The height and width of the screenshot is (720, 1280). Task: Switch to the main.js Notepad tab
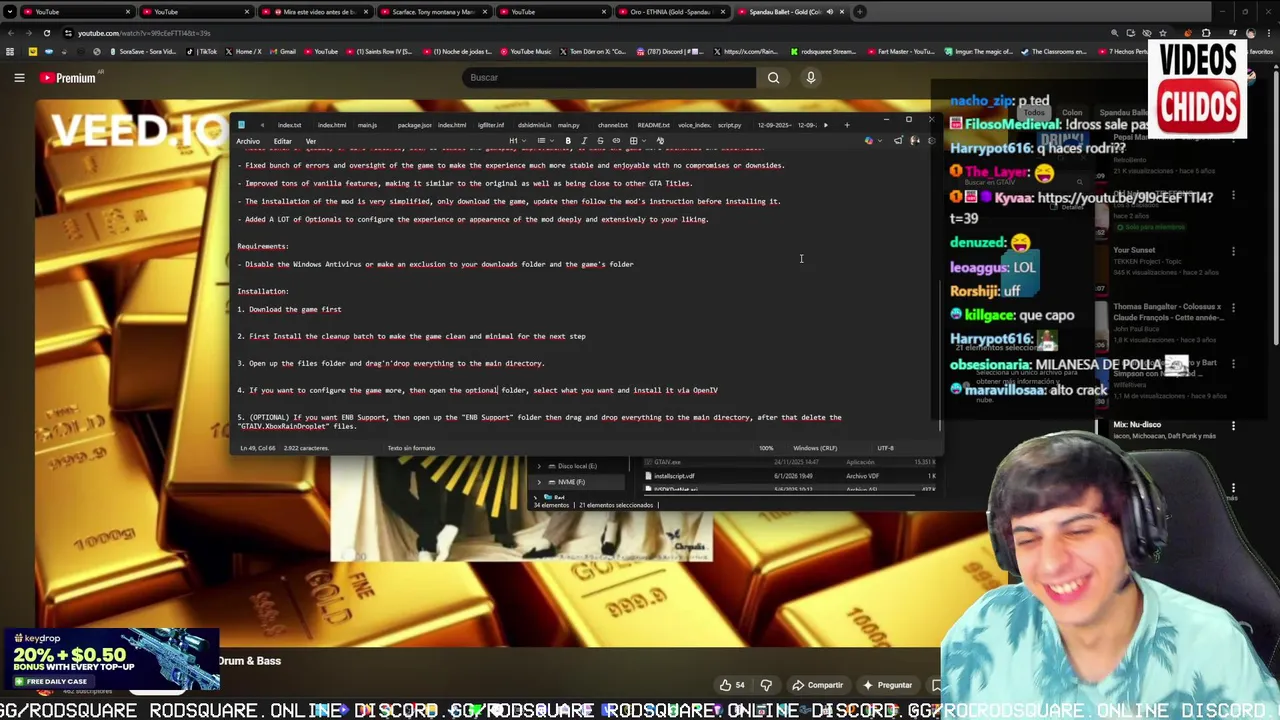(367, 125)
